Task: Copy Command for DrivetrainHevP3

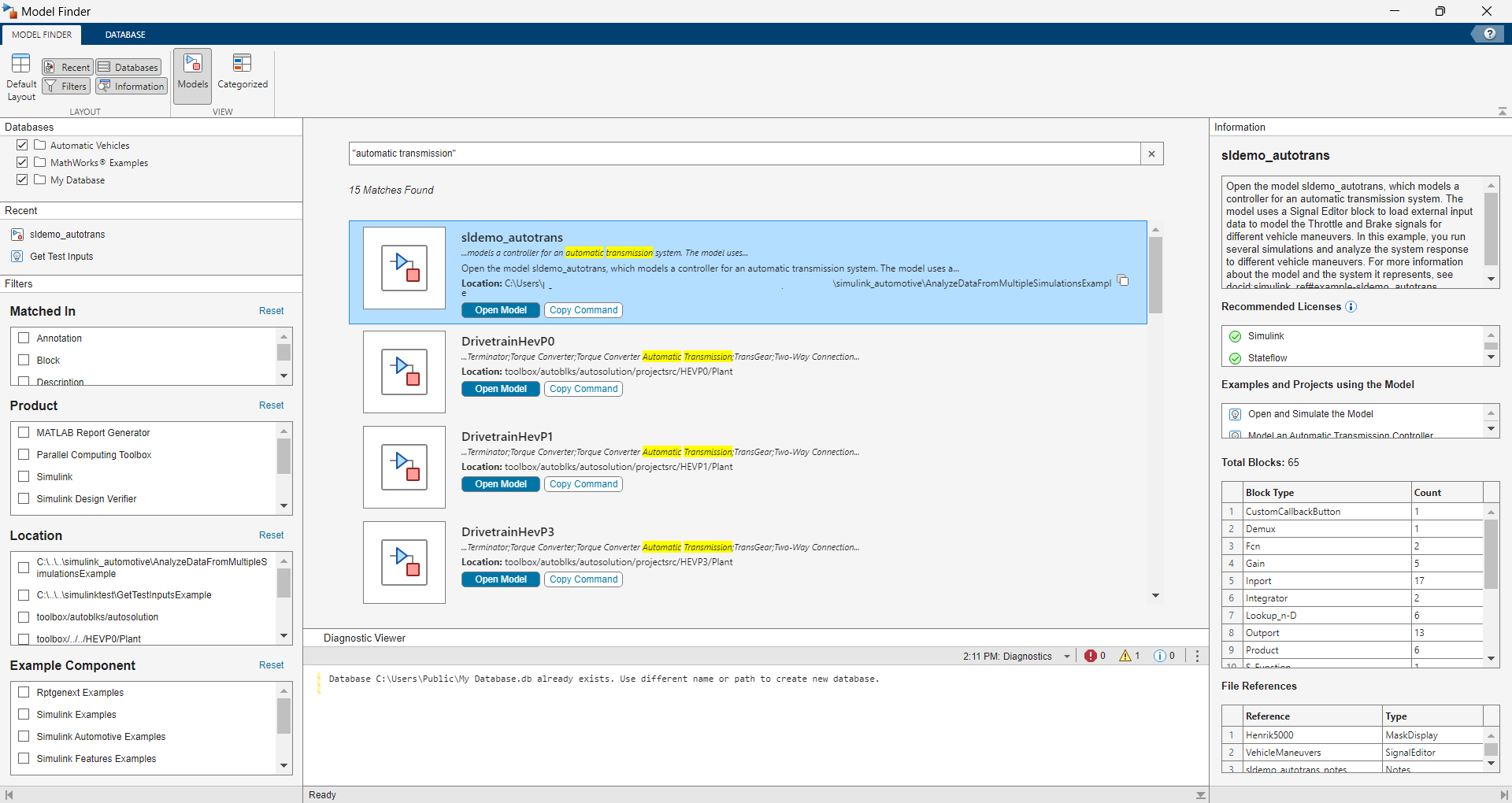Action: (584, 579)
